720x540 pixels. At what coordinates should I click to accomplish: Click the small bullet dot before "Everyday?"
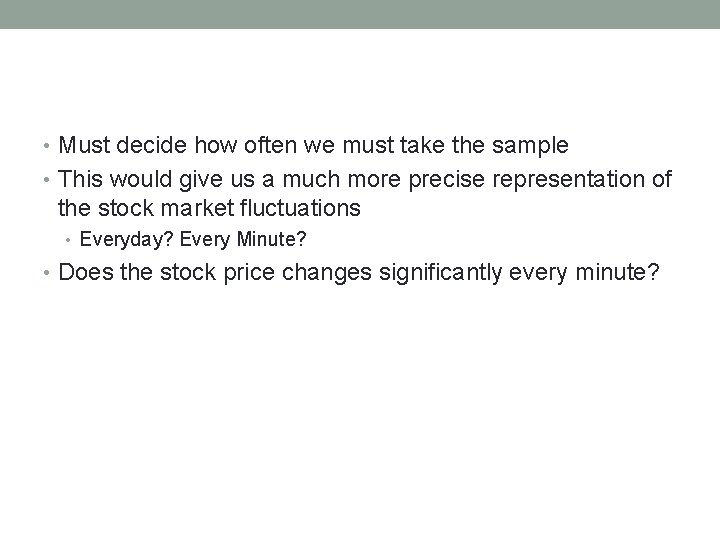pyautogui.click(x=70, y=240)
